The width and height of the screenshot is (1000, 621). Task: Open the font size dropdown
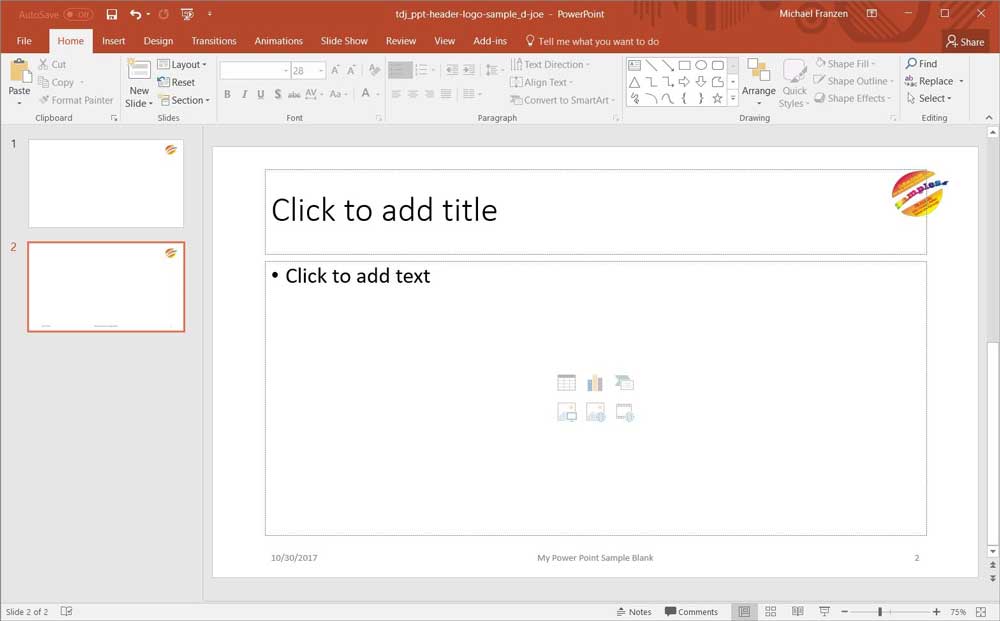[x=321, y=71]
